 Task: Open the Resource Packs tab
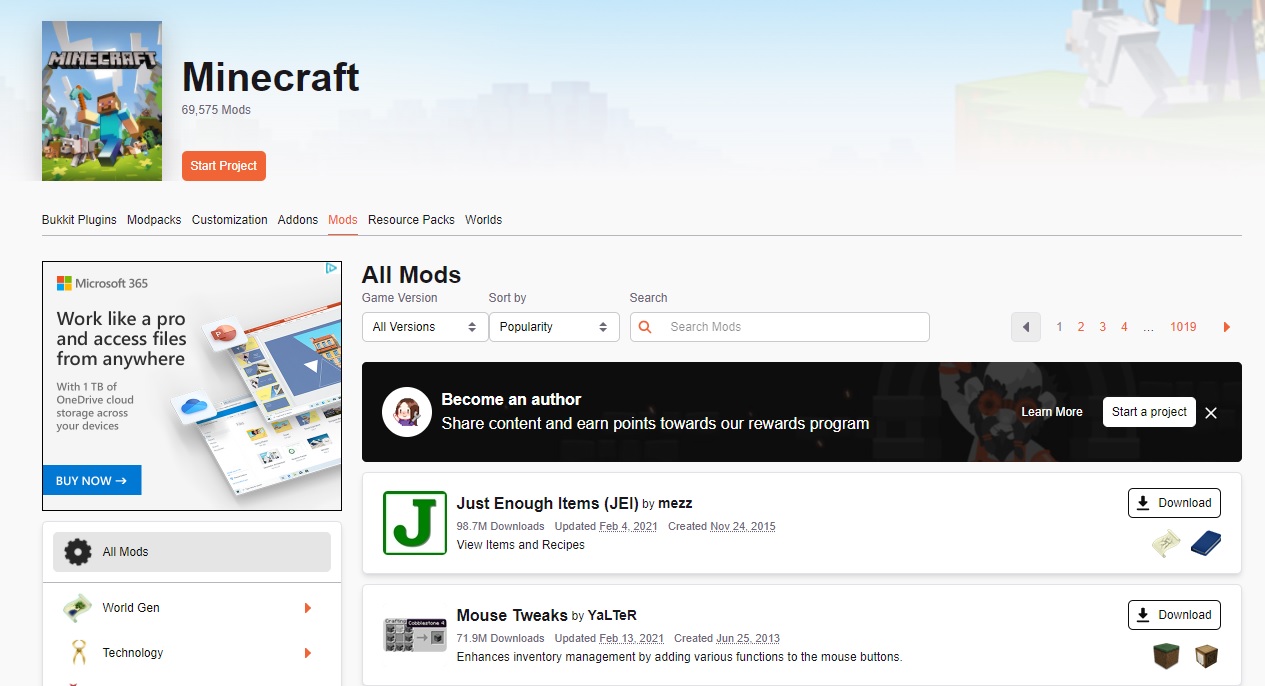click(411, 220)
